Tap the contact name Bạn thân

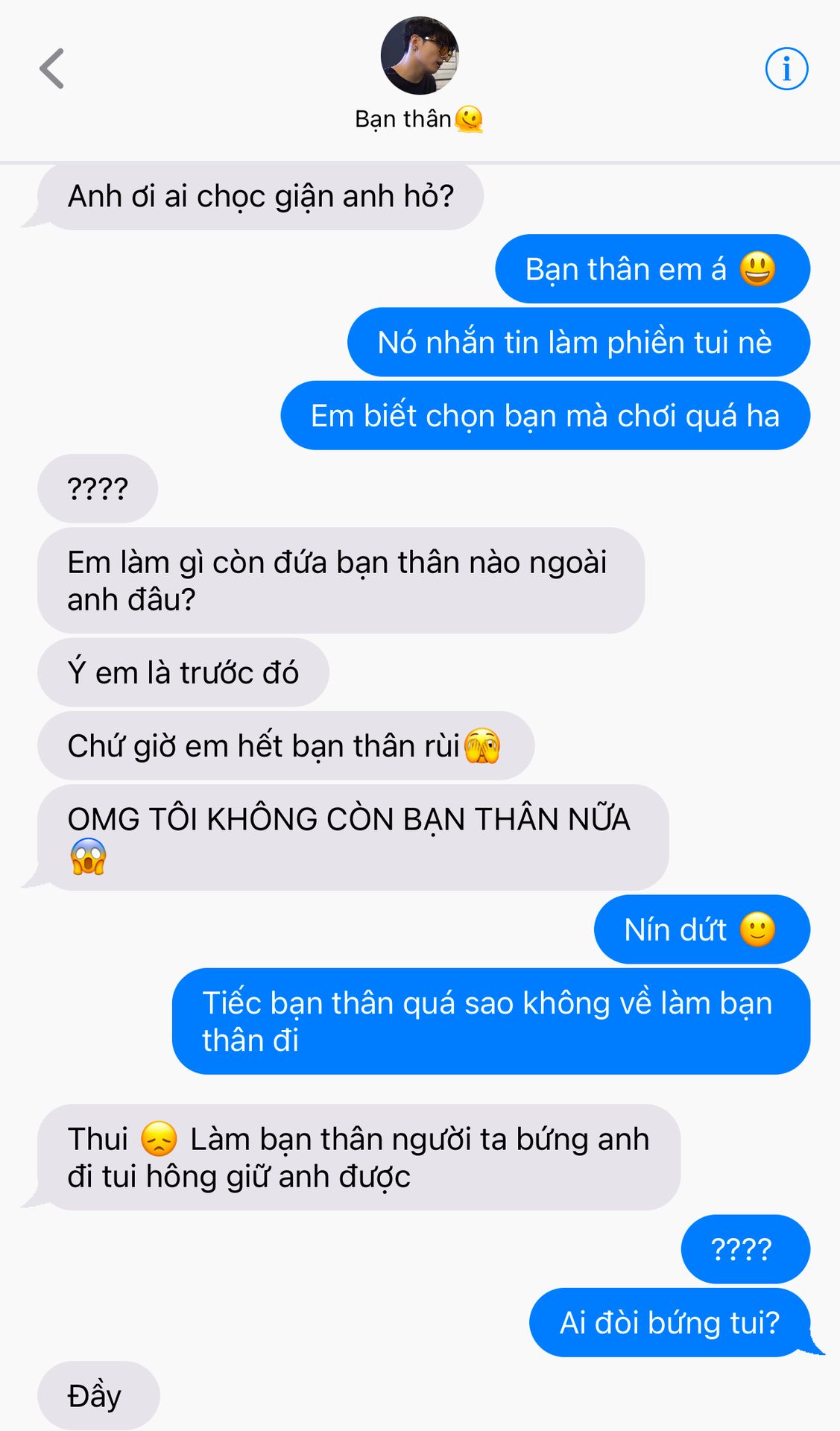click(403, 119)
